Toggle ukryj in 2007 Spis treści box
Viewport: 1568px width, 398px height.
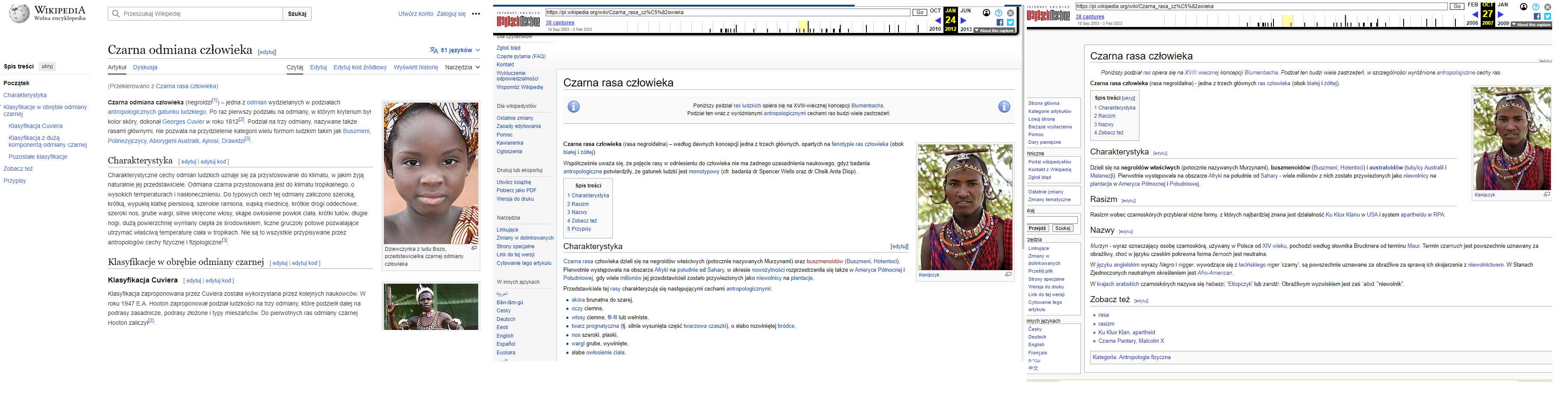click(x=1129, y=98)
